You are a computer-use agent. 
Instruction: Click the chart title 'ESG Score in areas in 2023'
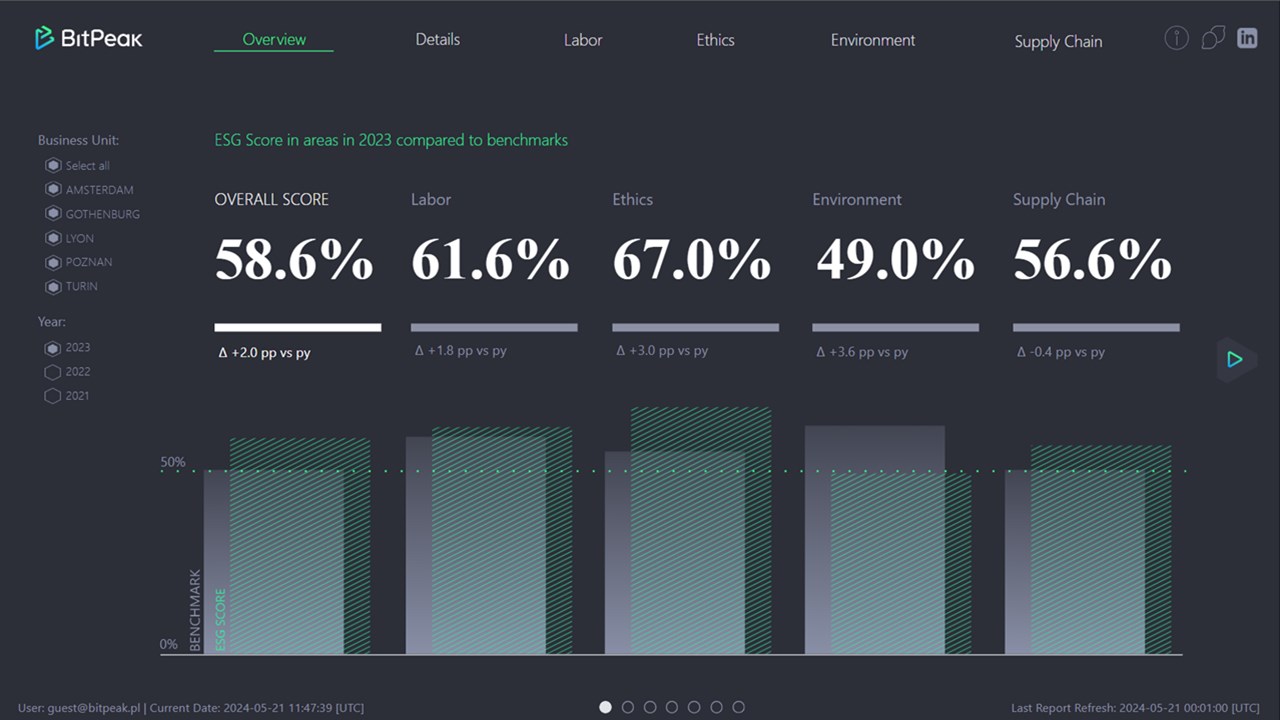pyautogui.click(x=391, y=140)
